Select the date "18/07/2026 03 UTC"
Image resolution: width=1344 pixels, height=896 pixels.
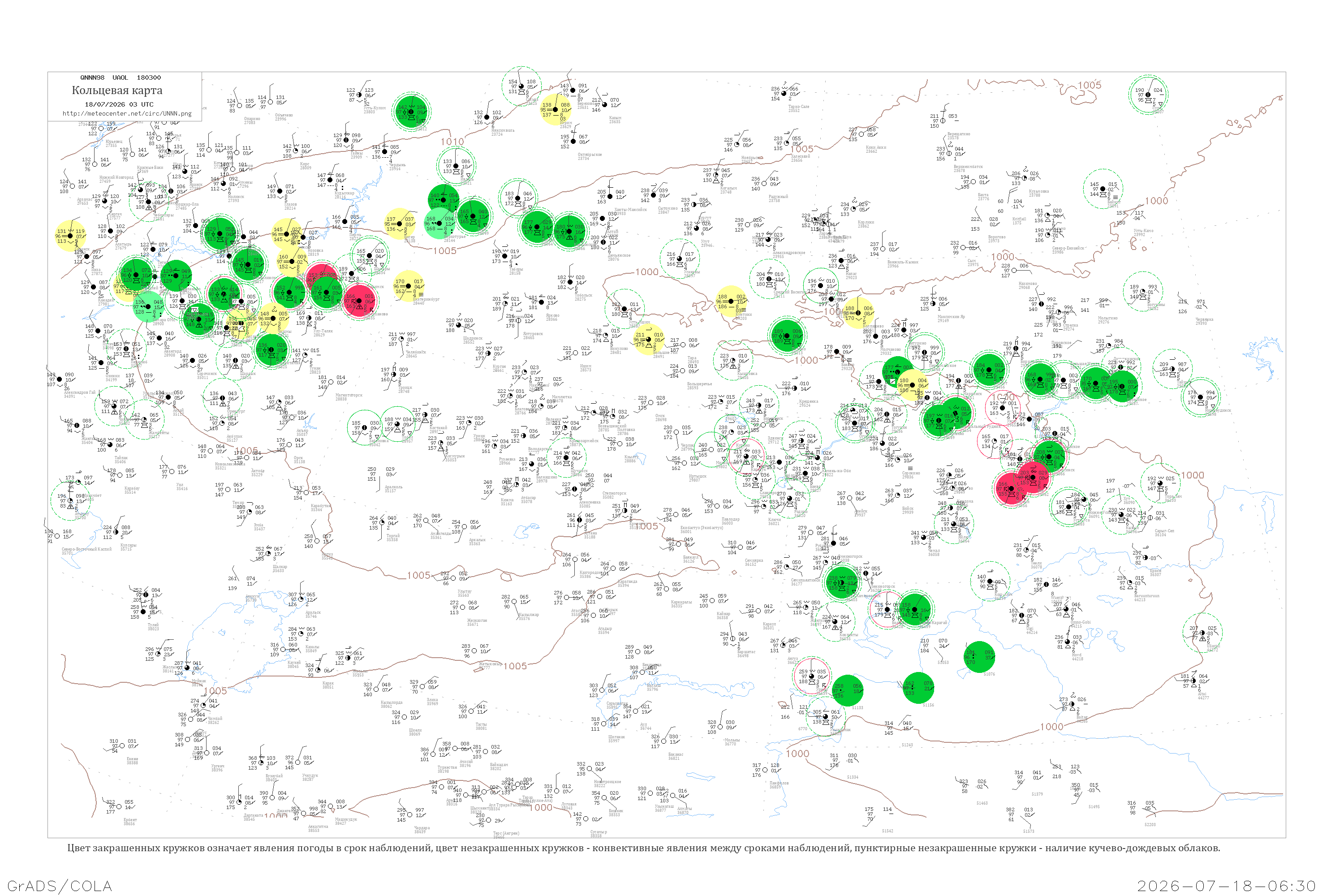tap(119, 104)
